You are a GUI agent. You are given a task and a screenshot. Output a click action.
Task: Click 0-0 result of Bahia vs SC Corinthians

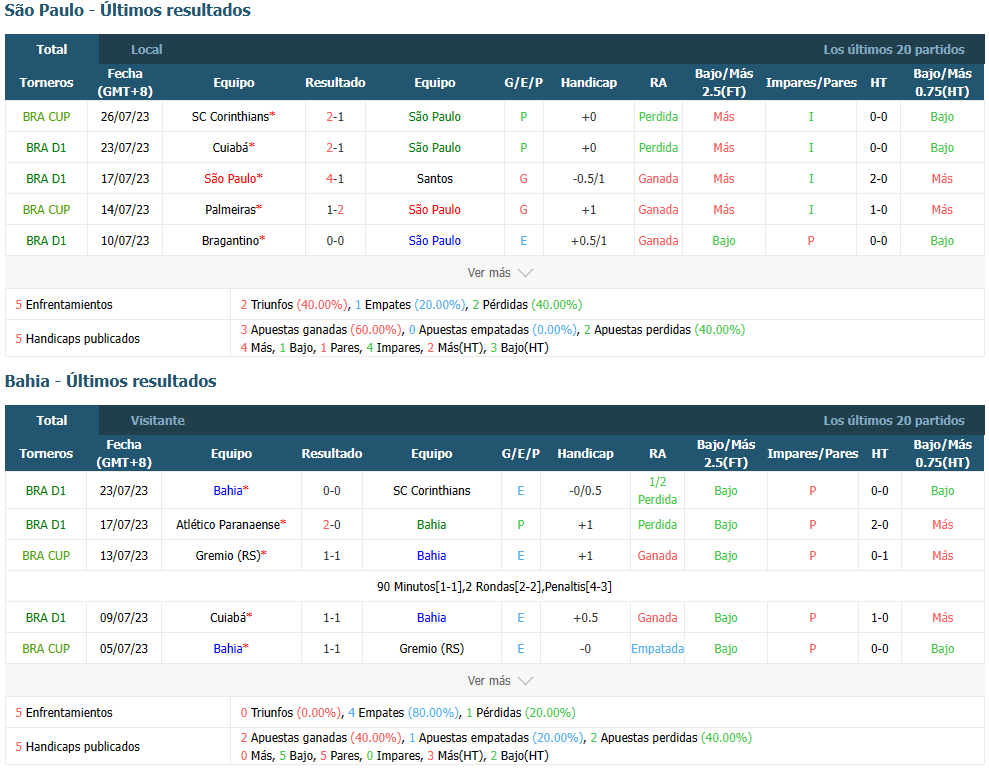pyautogui.click(x=332, y=490)
